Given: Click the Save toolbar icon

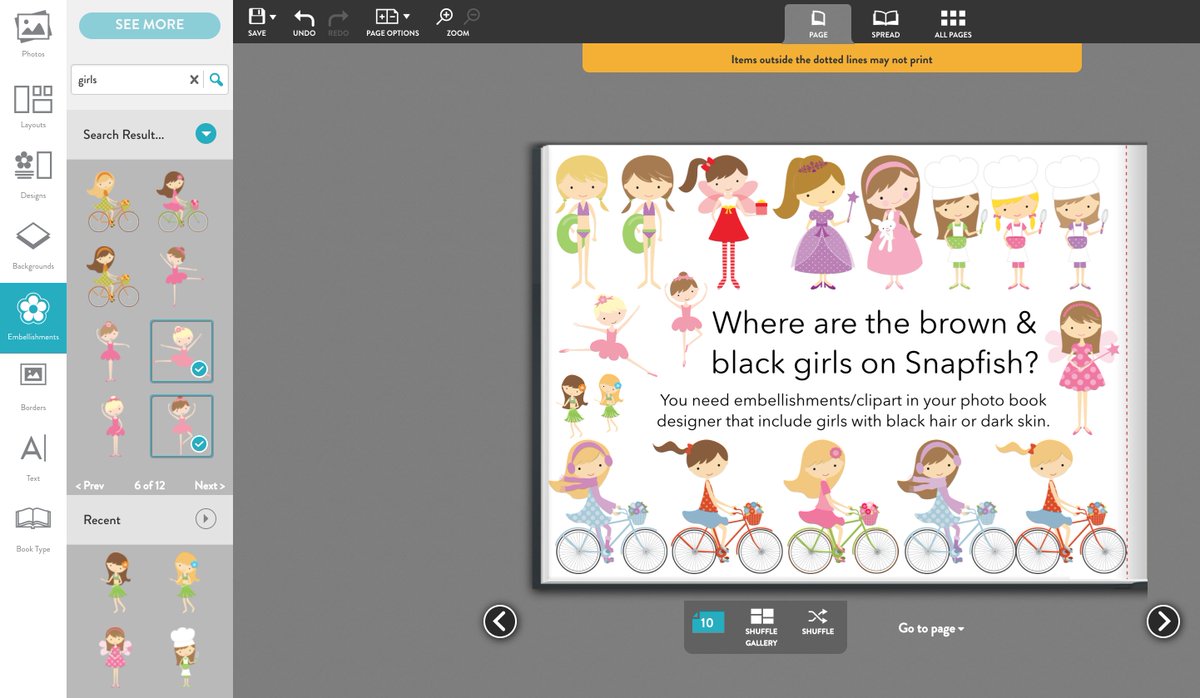Looking at the screenshot, I should coord(257,22).
